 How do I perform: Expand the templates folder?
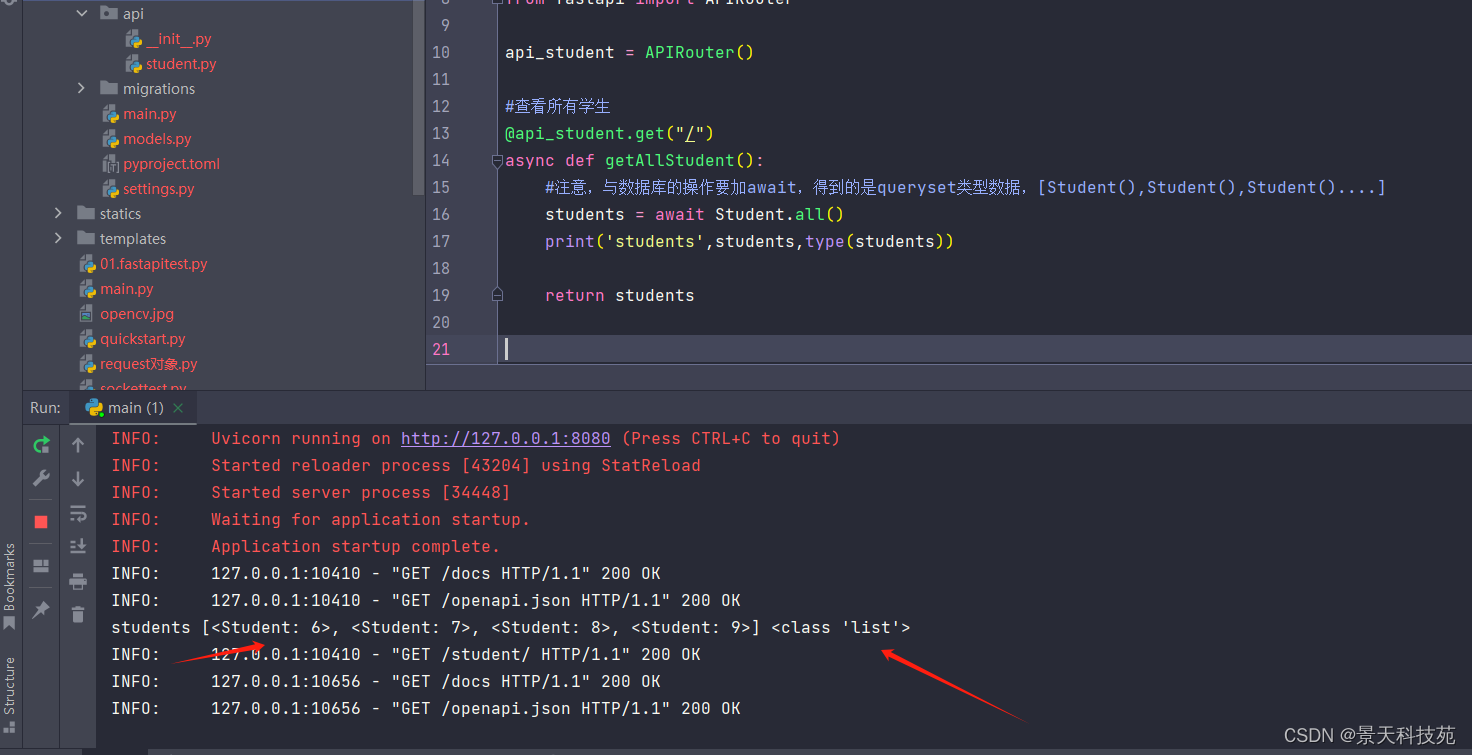pos(58,238)
